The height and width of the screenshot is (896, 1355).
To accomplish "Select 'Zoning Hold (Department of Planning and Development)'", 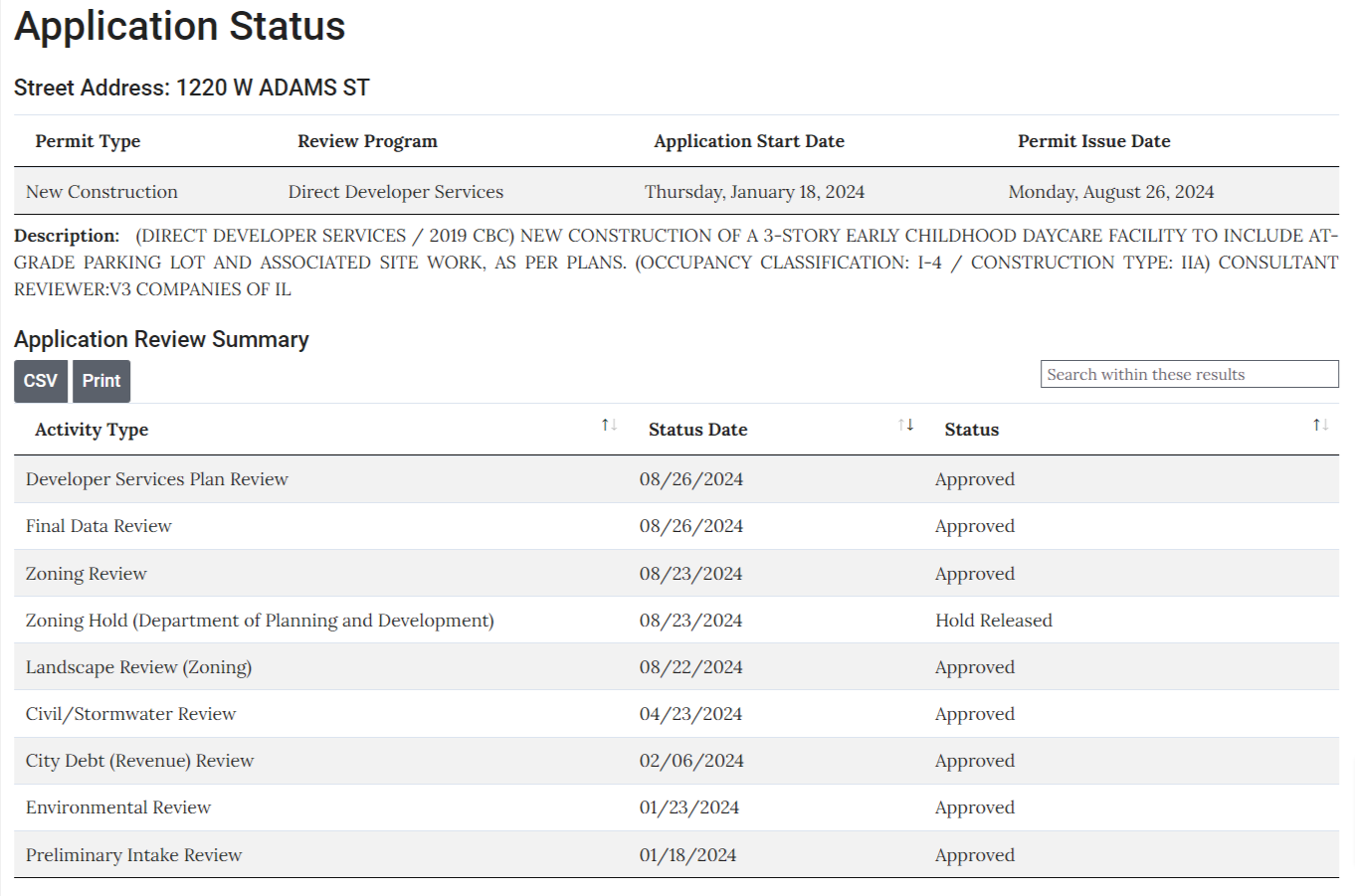I will (260, 621).
